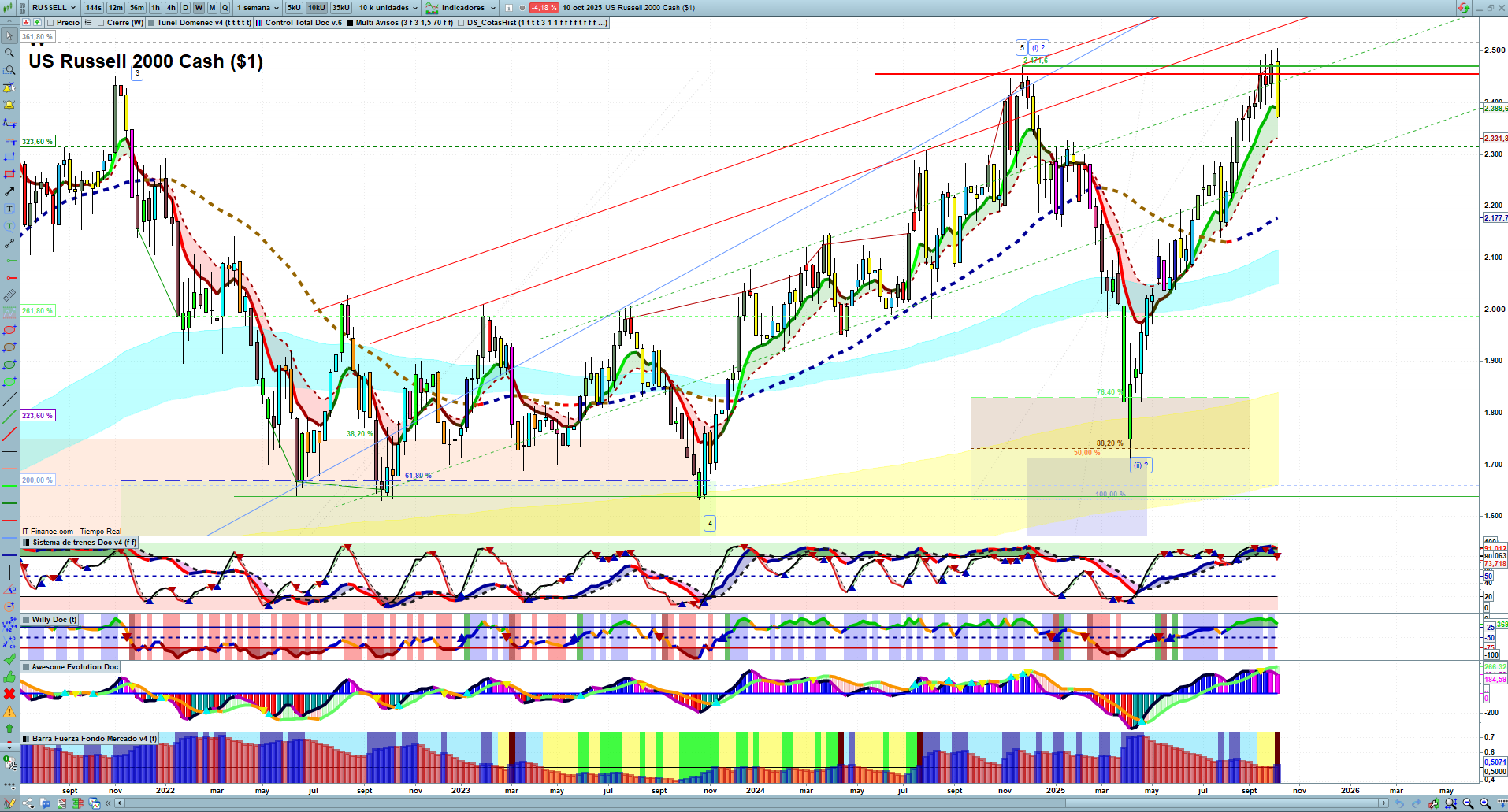This screenshot has width=1508, height=812.
Task: Switch to the 4h timeframe
Action: 171,8
